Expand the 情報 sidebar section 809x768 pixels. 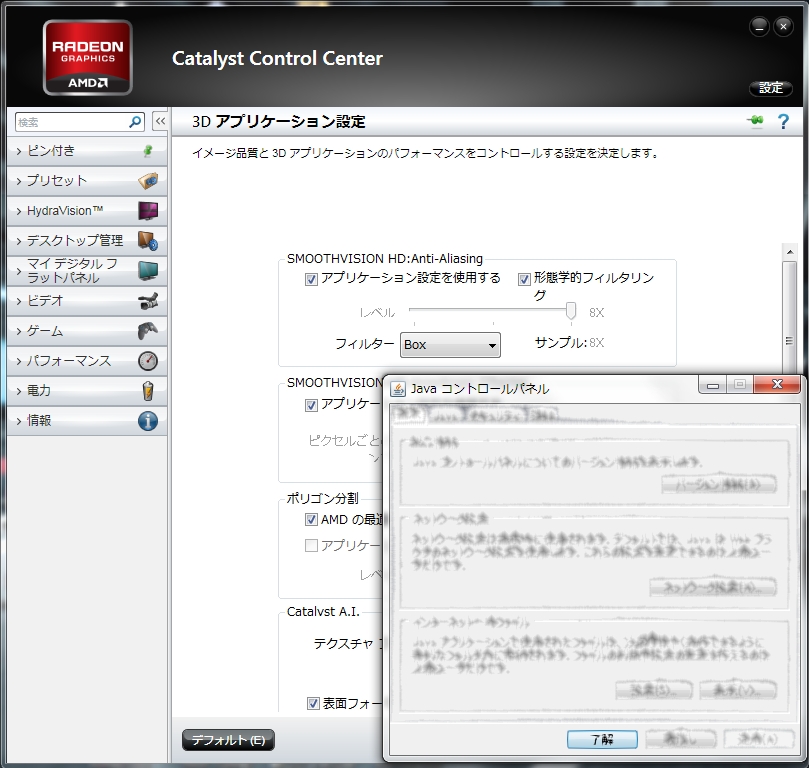pyautogui.click(x=87, y=420)
